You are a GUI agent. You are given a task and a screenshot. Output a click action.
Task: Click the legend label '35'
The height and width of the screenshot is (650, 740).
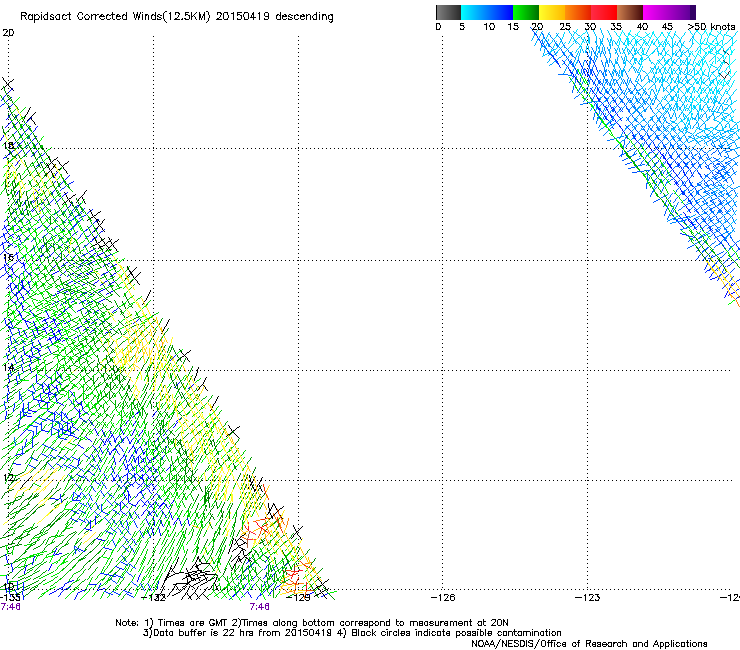click(x=616, y=27)
